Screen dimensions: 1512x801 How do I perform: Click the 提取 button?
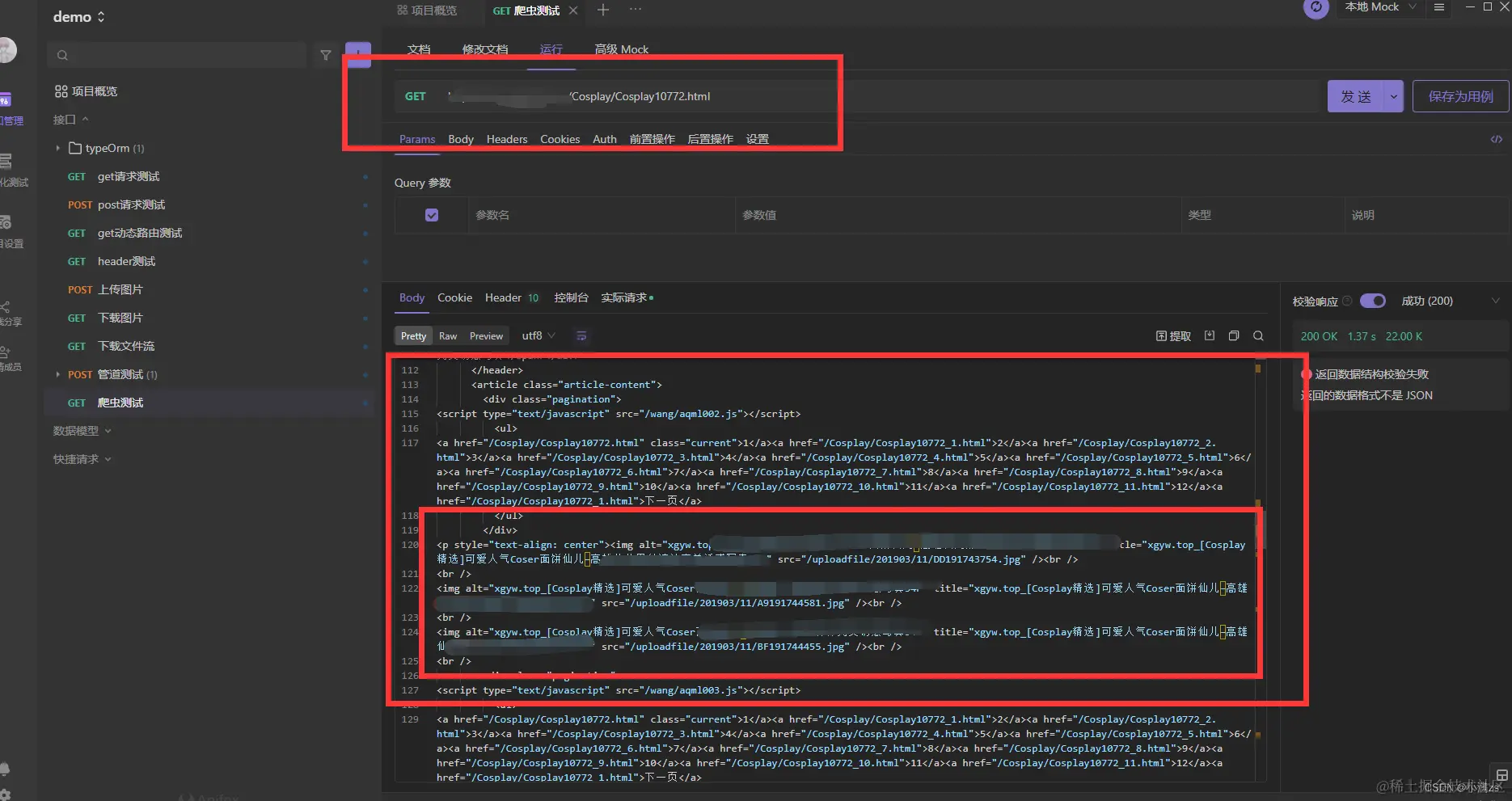(x=1174, y=335)
